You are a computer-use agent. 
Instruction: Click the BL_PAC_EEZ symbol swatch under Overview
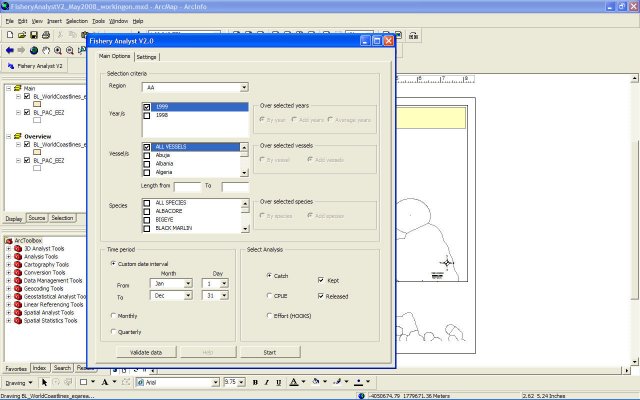coord(37,168)
